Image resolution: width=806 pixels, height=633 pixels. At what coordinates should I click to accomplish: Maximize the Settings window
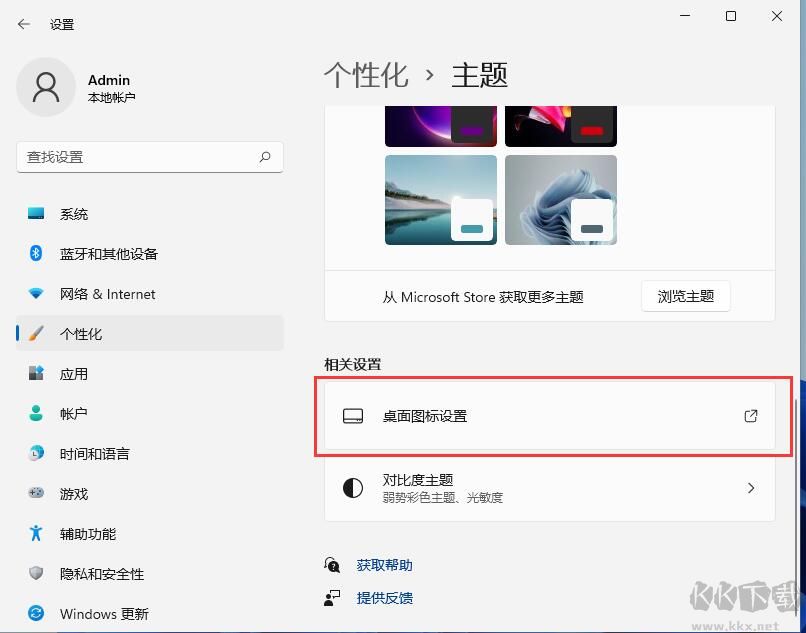(x=730, y=16)
